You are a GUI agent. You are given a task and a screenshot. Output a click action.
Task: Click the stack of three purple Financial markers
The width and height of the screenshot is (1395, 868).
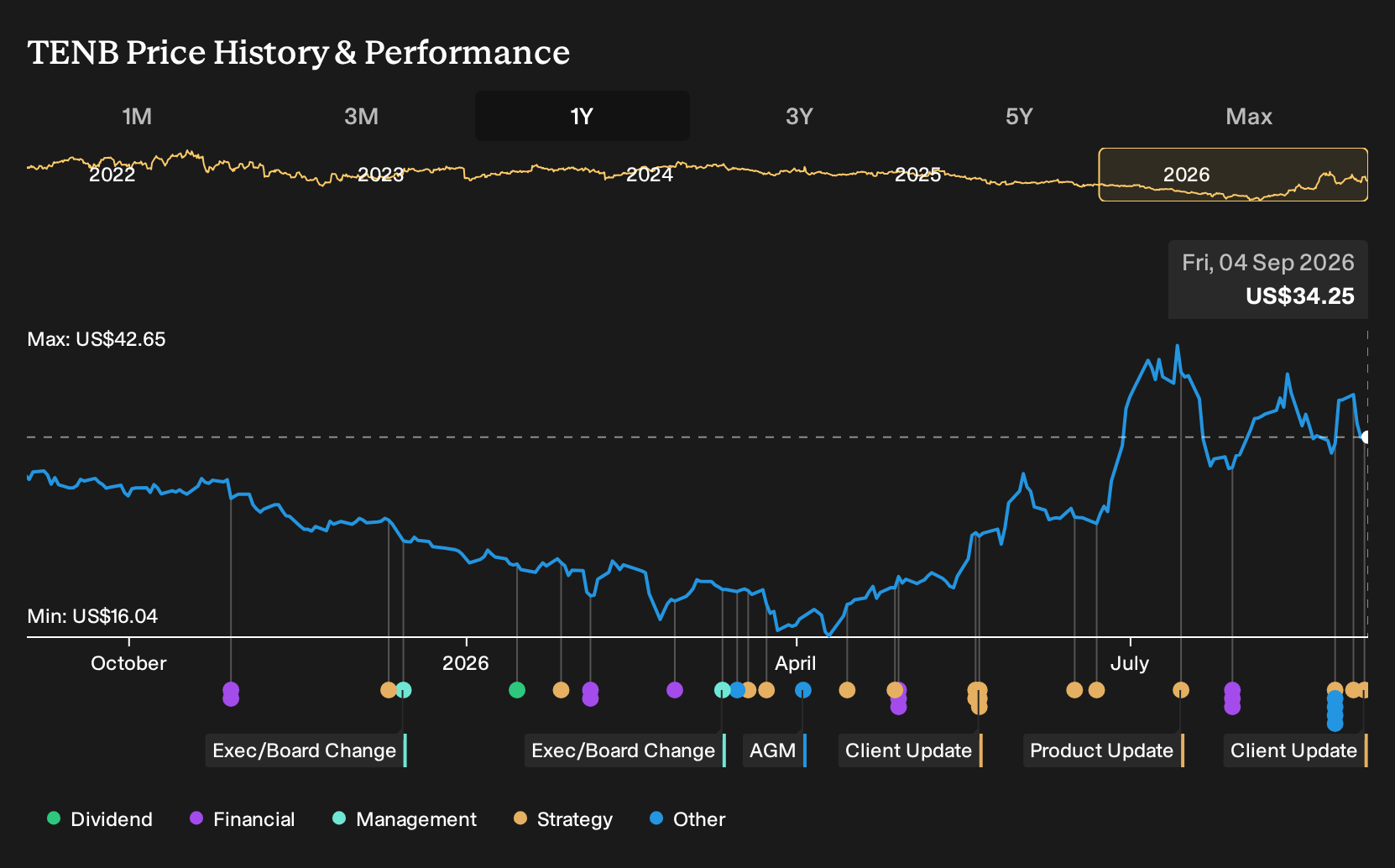pyautogui.click(x=1232, y=698)
